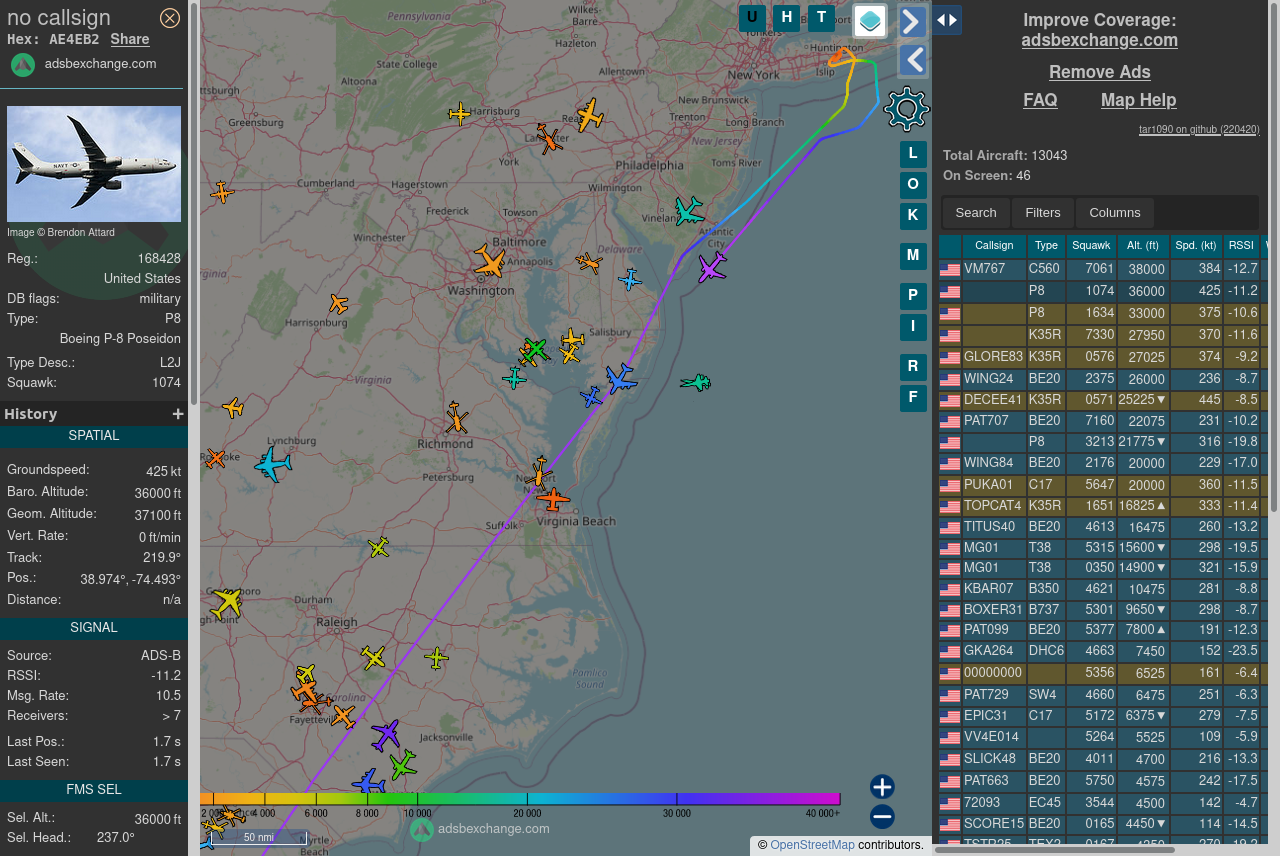Toggle the O map option button
Image resolution: width=1280 pixels, height=856 pixels.
tap(913, 185)
